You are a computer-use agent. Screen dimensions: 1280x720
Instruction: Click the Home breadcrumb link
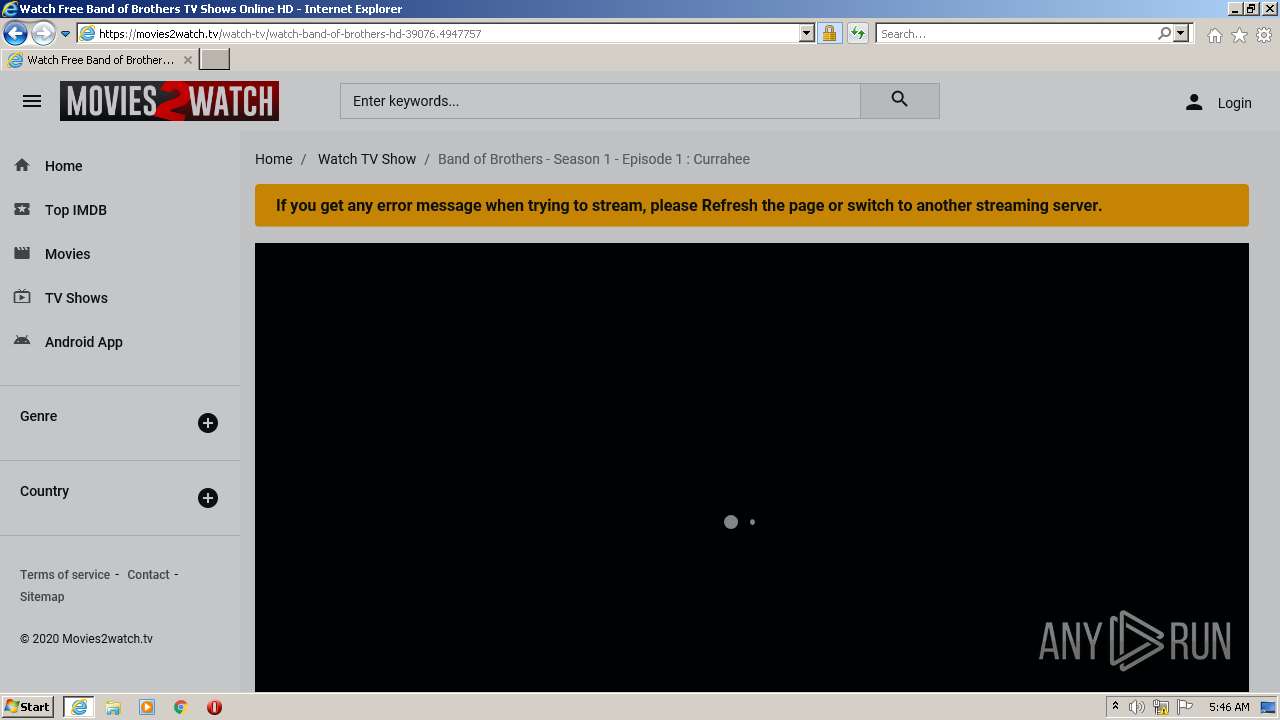click(273, 159)
